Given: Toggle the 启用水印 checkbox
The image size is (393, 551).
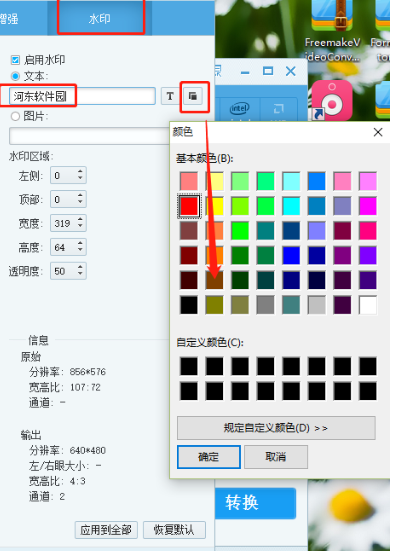Looking at the screenshot, I should tap(15, 60).
